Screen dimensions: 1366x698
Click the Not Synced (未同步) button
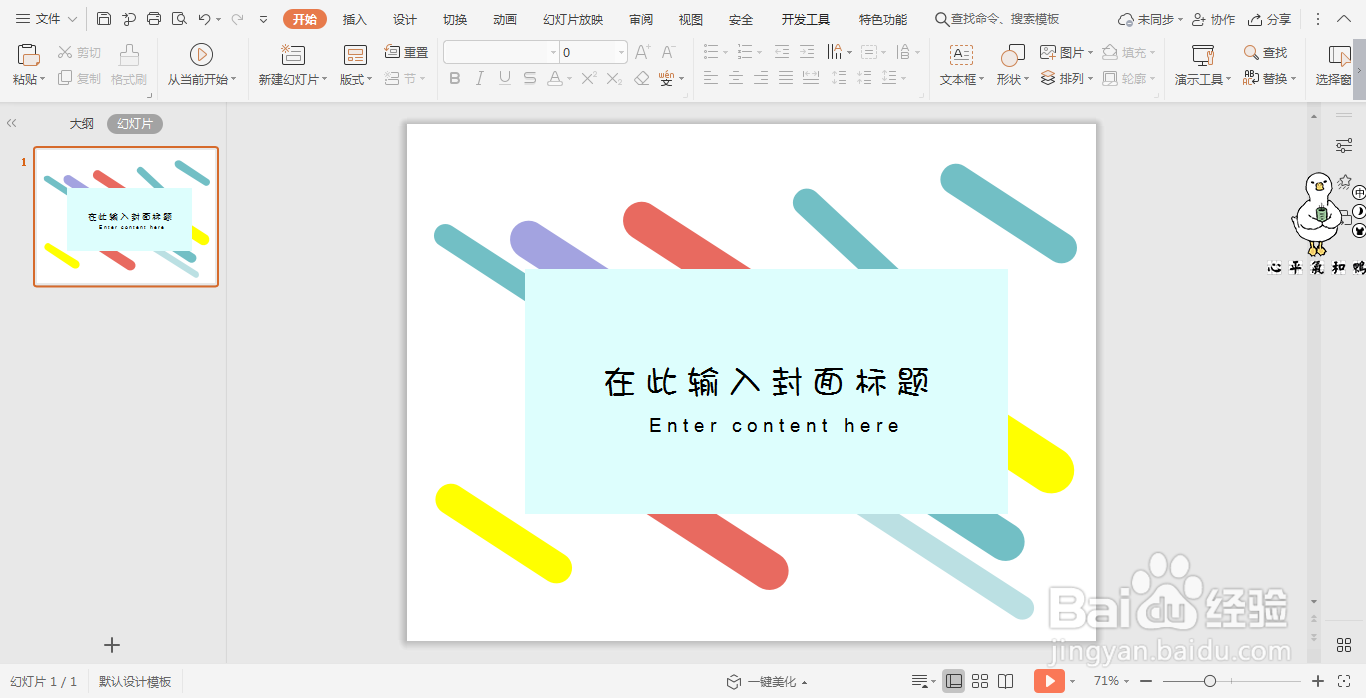(x=1150, y=19)
